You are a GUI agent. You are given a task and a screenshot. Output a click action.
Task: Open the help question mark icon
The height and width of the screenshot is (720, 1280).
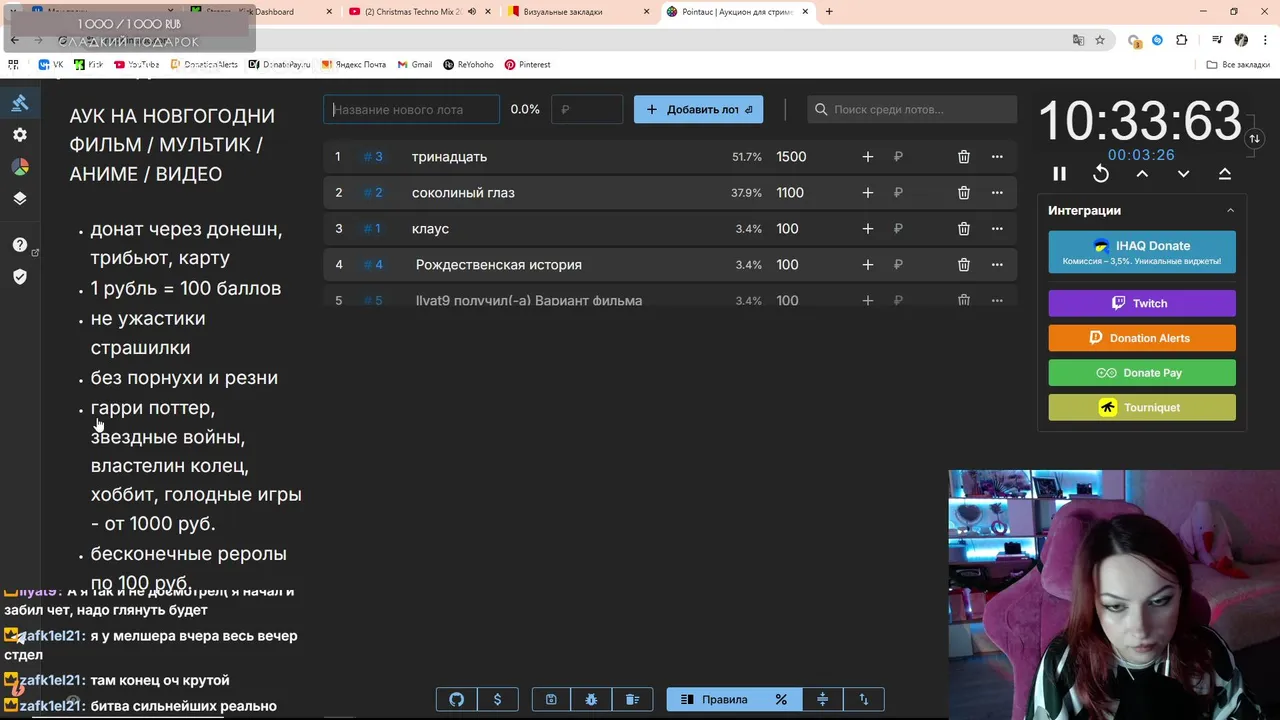tap(20, 245)
